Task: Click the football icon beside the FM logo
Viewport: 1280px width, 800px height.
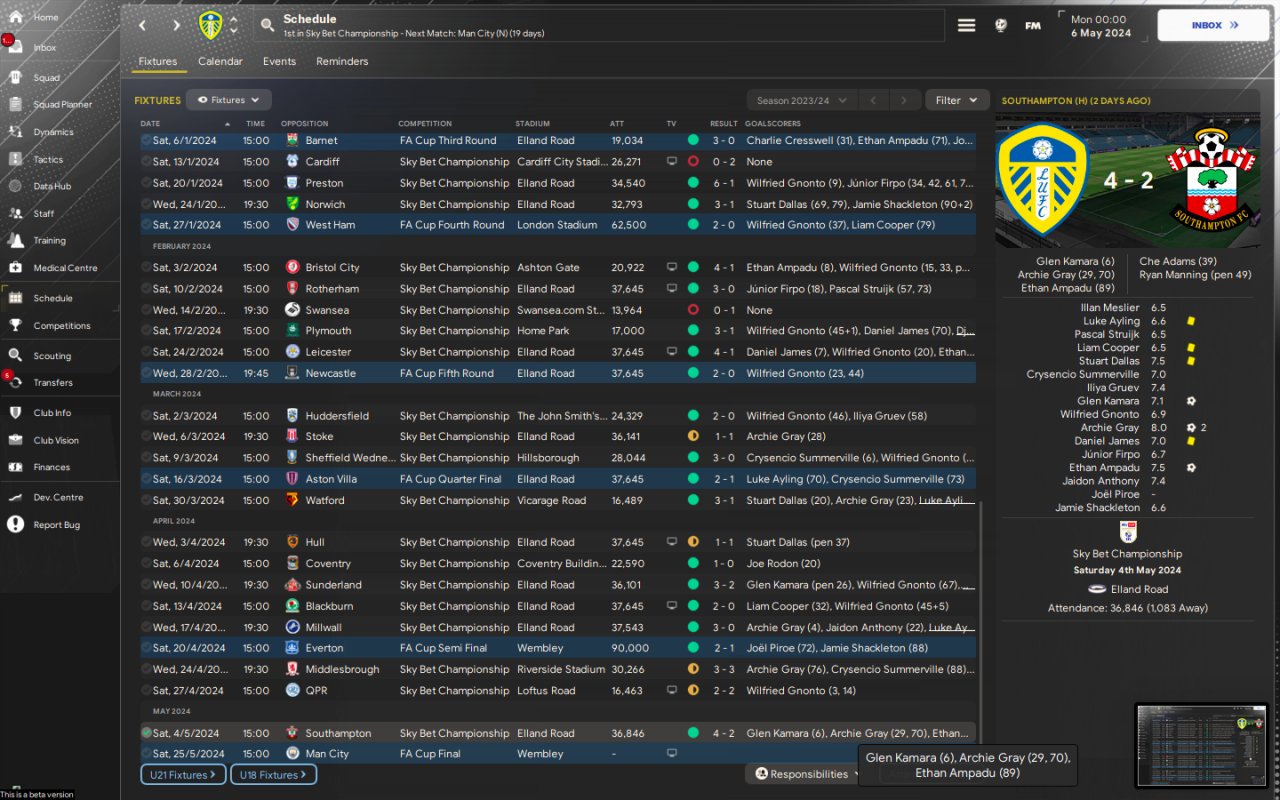Action: pos(1000,25)
